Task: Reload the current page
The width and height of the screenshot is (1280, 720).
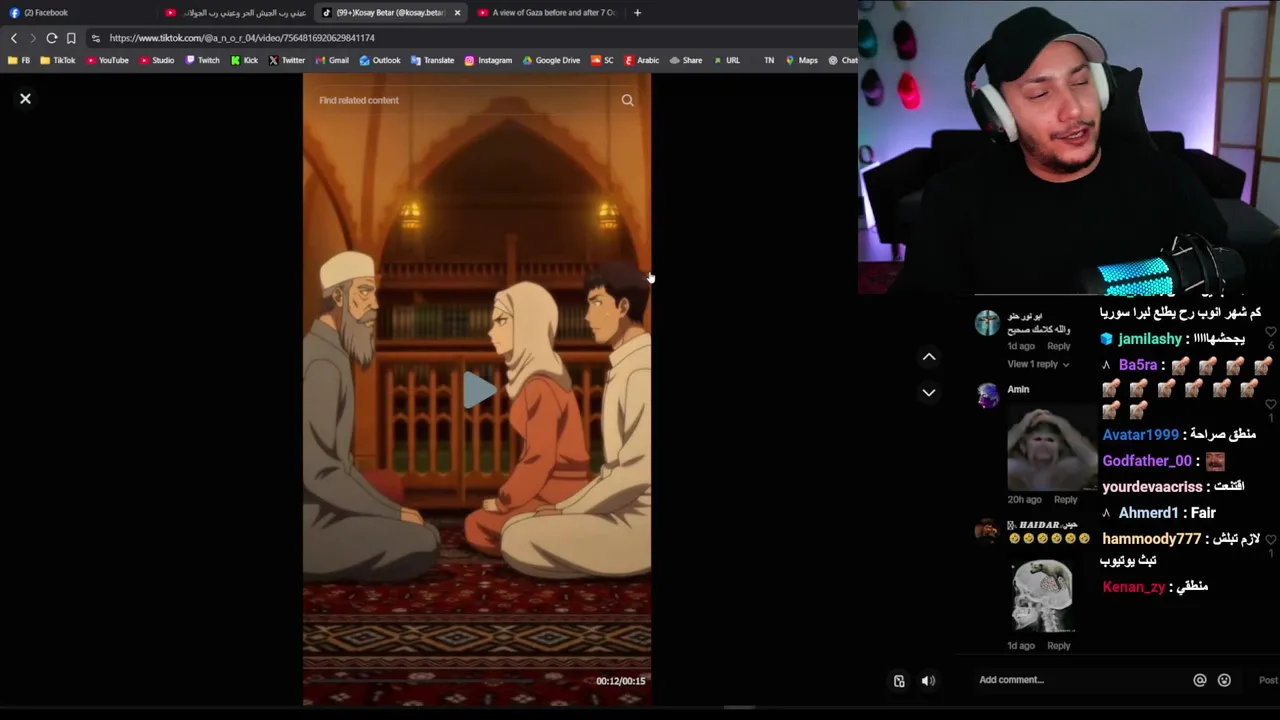Action: coord(51,38)
